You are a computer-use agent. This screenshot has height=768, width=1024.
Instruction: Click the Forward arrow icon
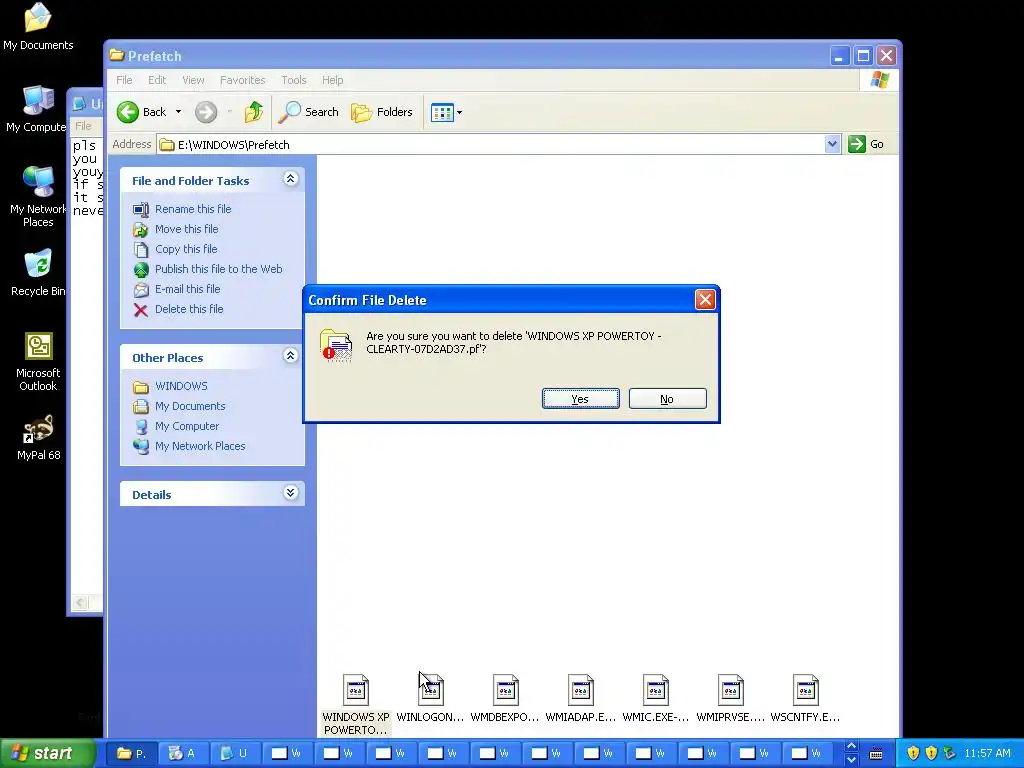click(206, 112)
